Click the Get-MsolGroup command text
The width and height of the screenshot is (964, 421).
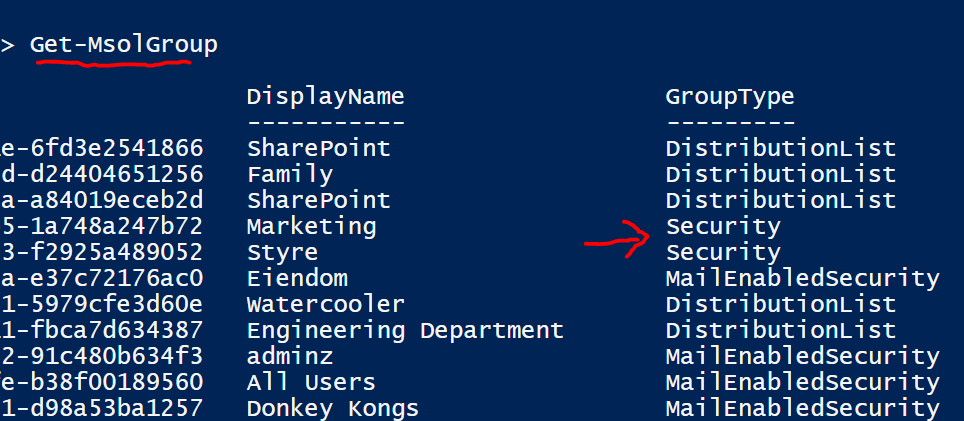[123, 45]
